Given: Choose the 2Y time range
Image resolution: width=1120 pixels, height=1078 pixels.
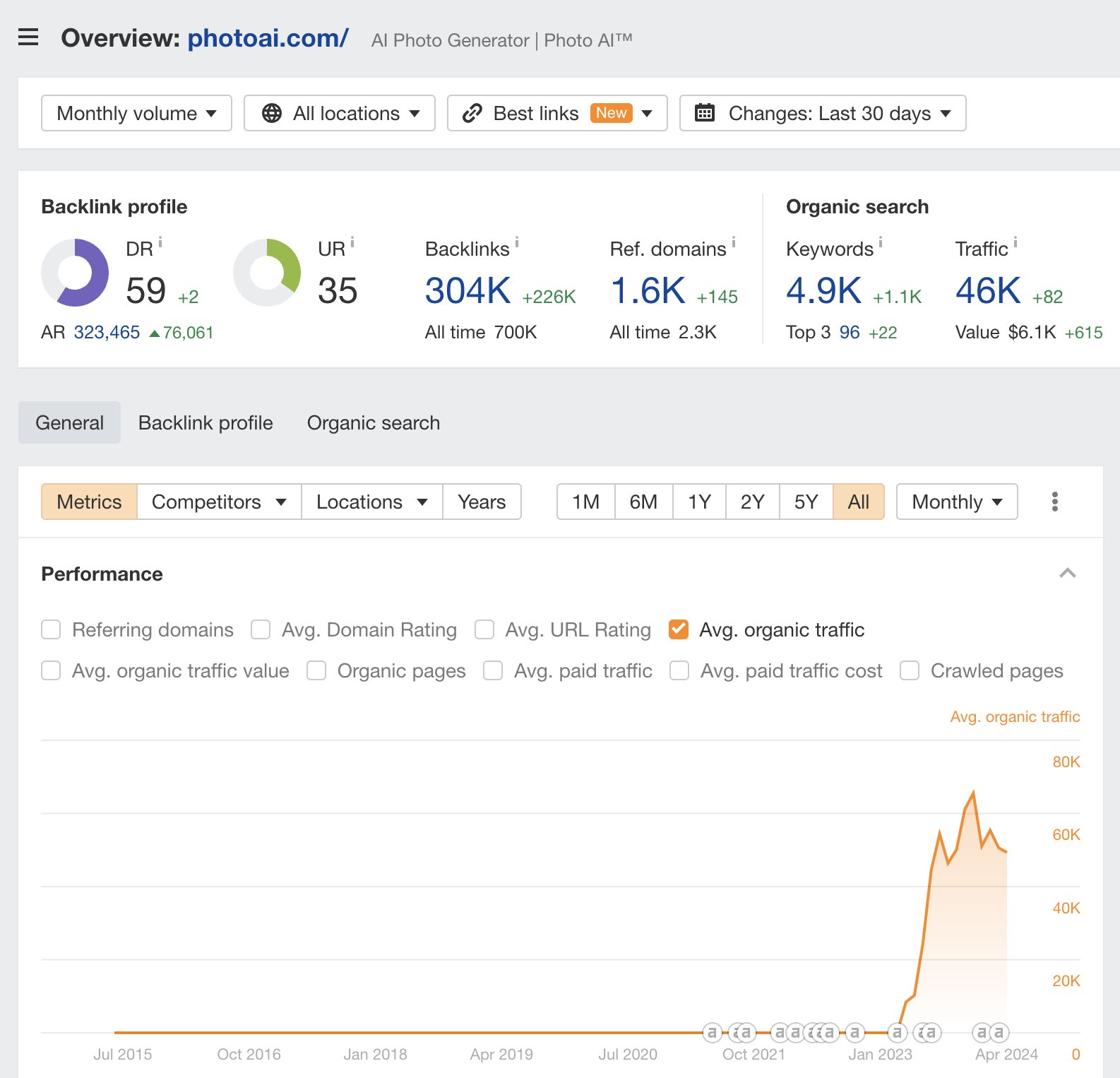Looking at the screenshot, I should pos(753,502).
